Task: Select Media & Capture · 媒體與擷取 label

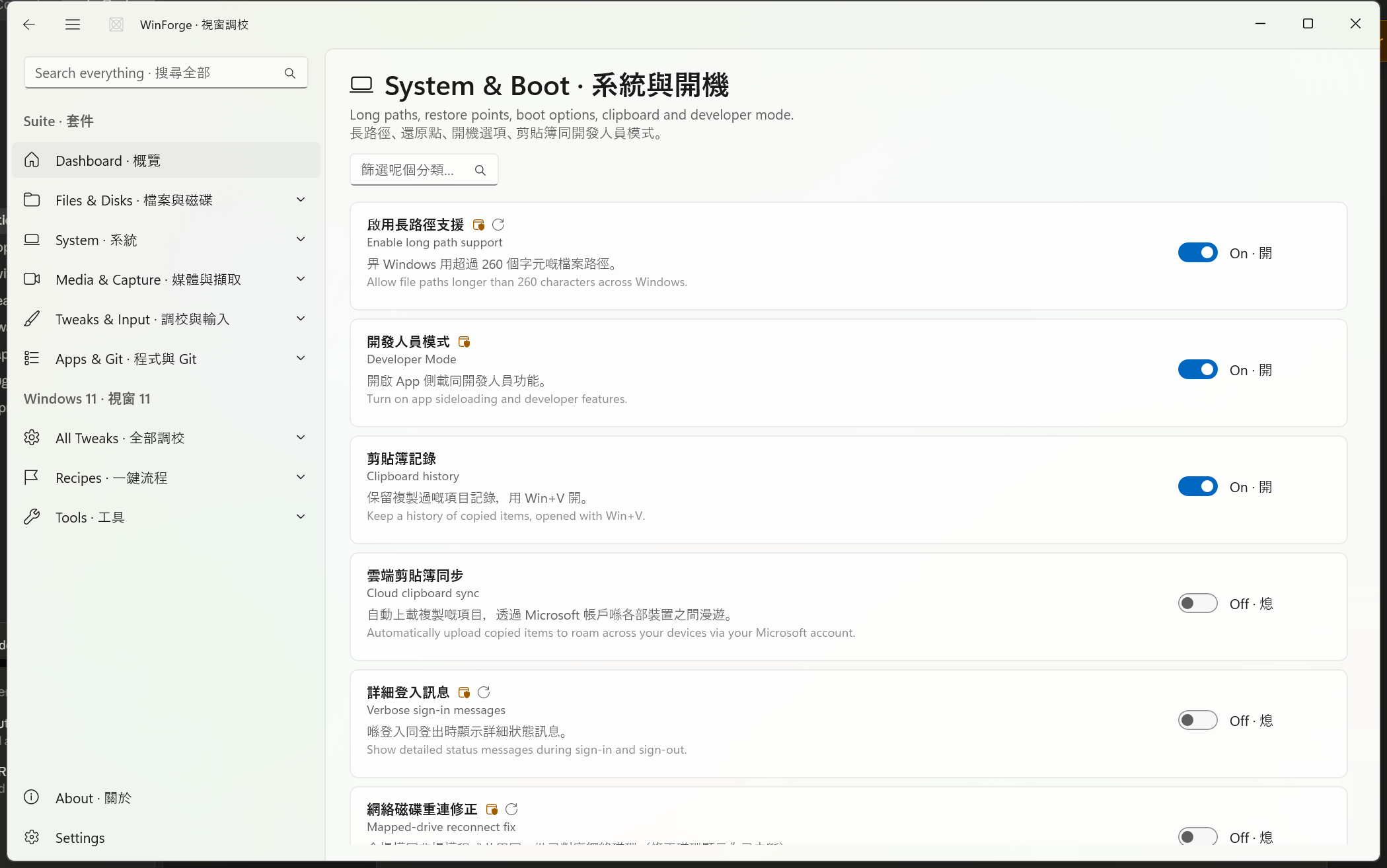Action: [x=148, y=279]
